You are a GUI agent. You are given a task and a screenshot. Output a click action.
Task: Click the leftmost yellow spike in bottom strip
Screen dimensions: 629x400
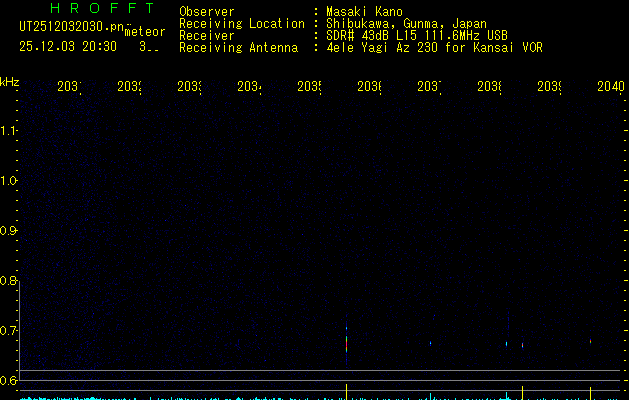(x=346, y=390)
